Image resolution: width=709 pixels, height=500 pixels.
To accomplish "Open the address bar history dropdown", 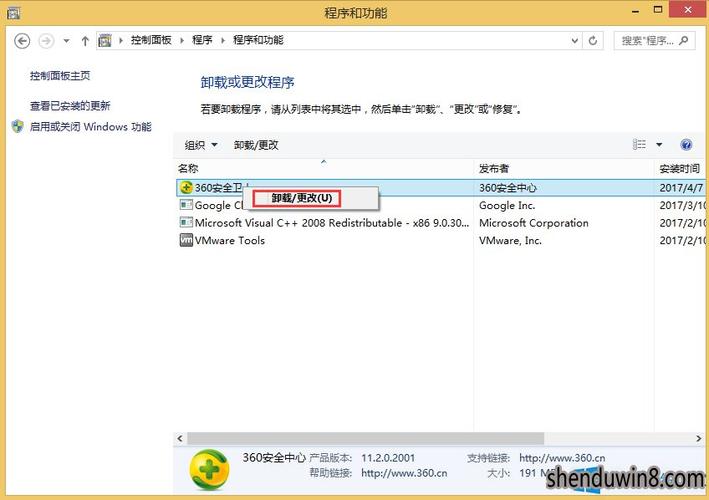I will pos(573,41).
